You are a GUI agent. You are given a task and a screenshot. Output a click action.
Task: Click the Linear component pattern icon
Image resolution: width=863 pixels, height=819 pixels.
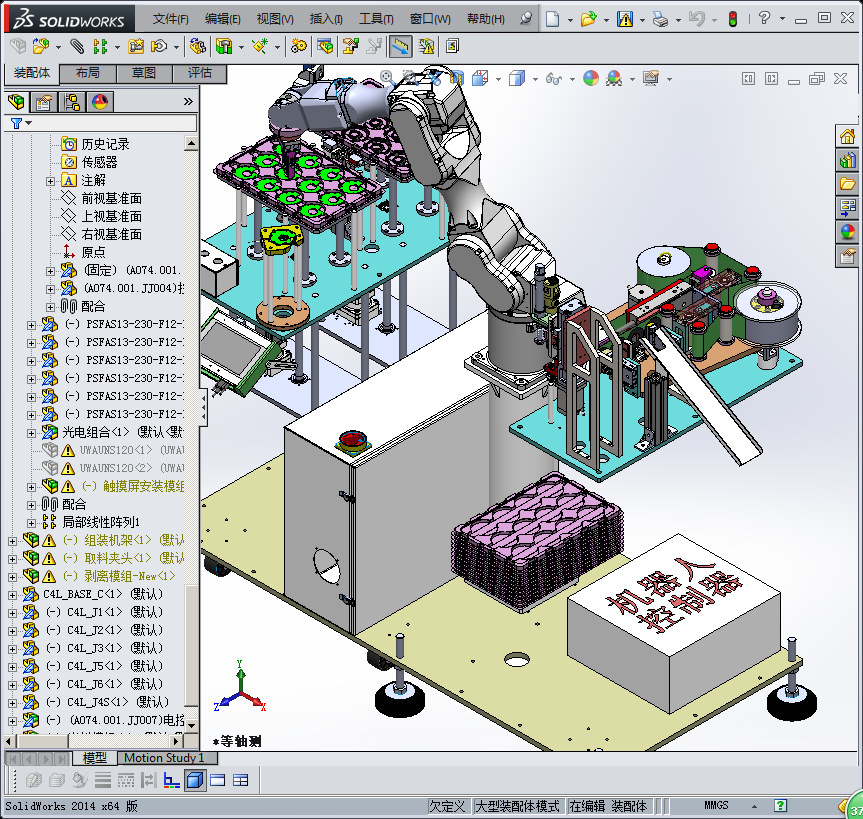[x=100, y=46]
